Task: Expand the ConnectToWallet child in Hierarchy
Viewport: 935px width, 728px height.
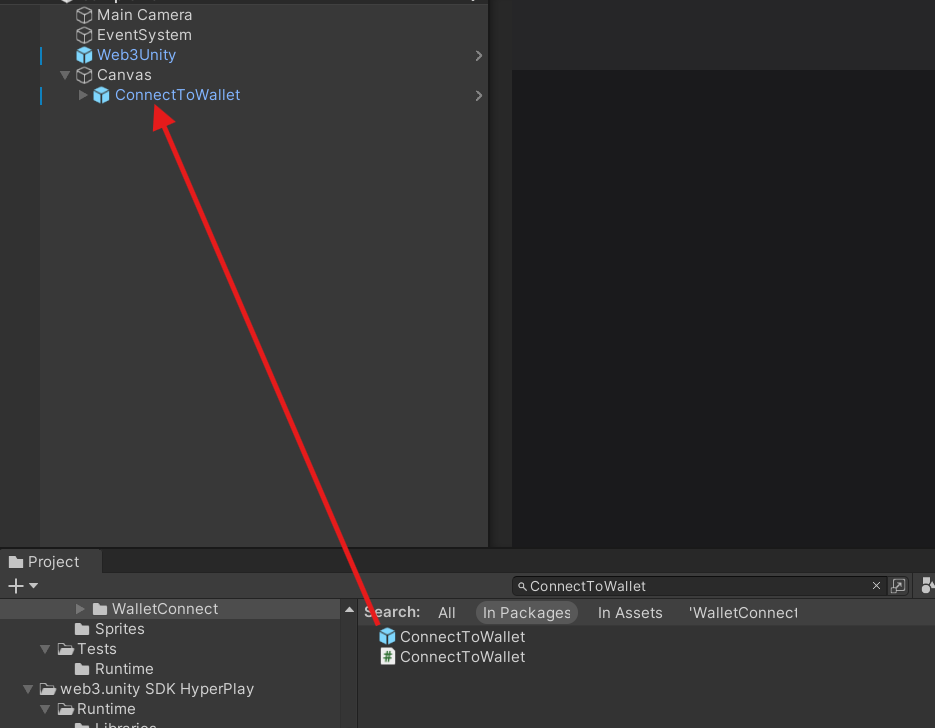Action: [83, 95]
